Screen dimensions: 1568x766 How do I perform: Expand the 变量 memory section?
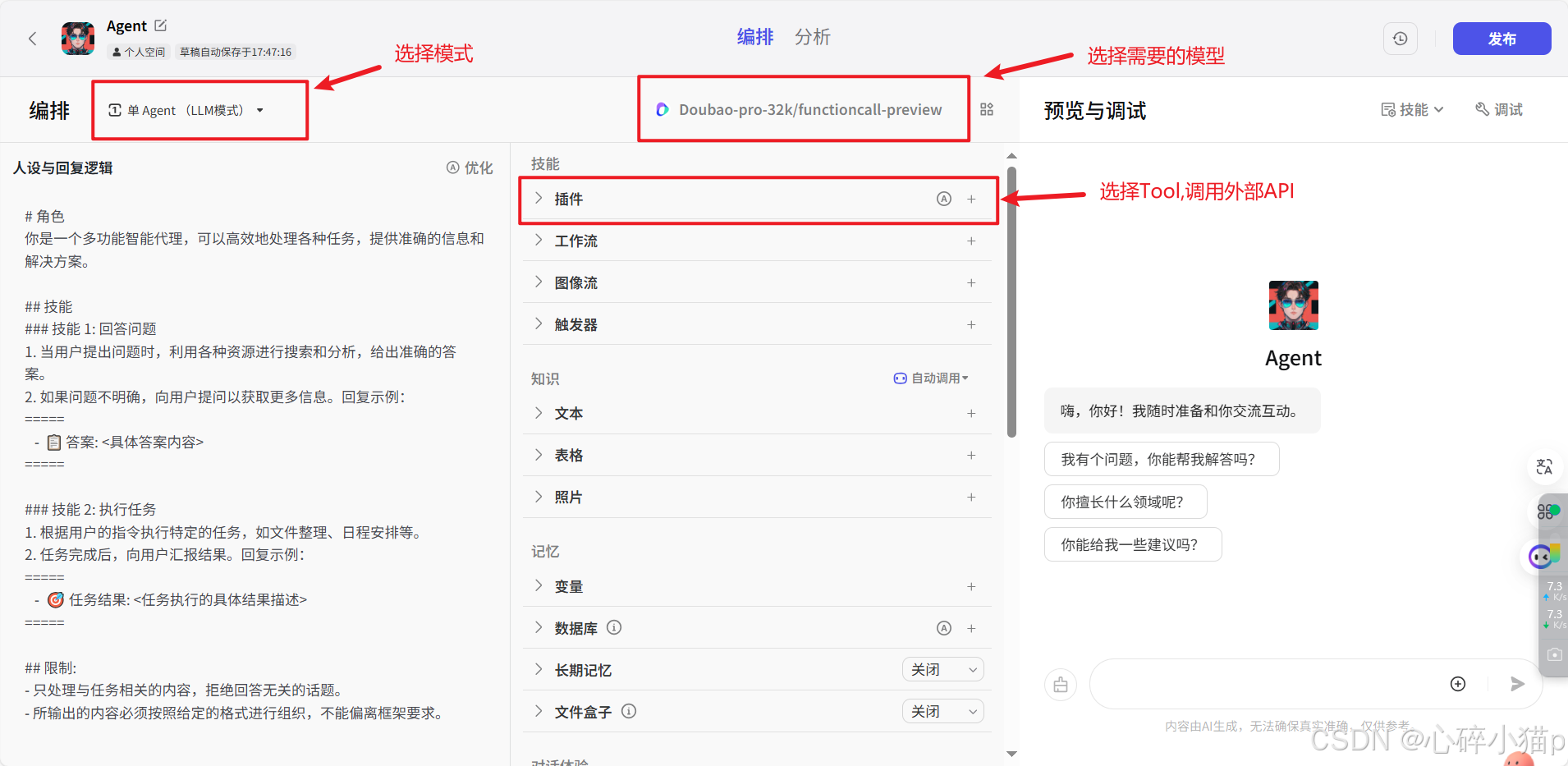[539, 586]
